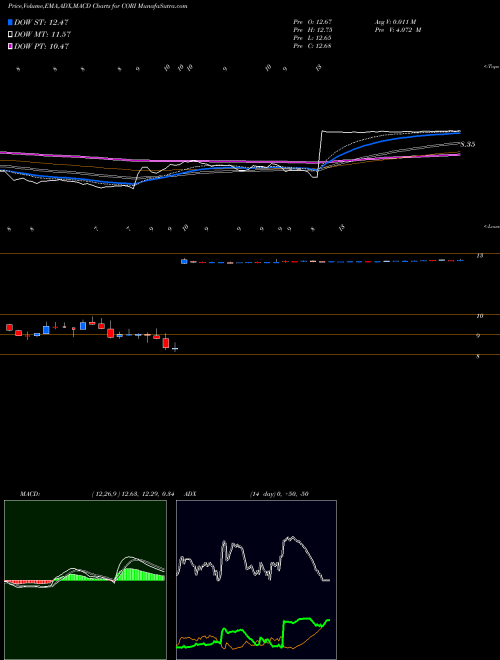Click the MACD panel heading

click(30, 494)
